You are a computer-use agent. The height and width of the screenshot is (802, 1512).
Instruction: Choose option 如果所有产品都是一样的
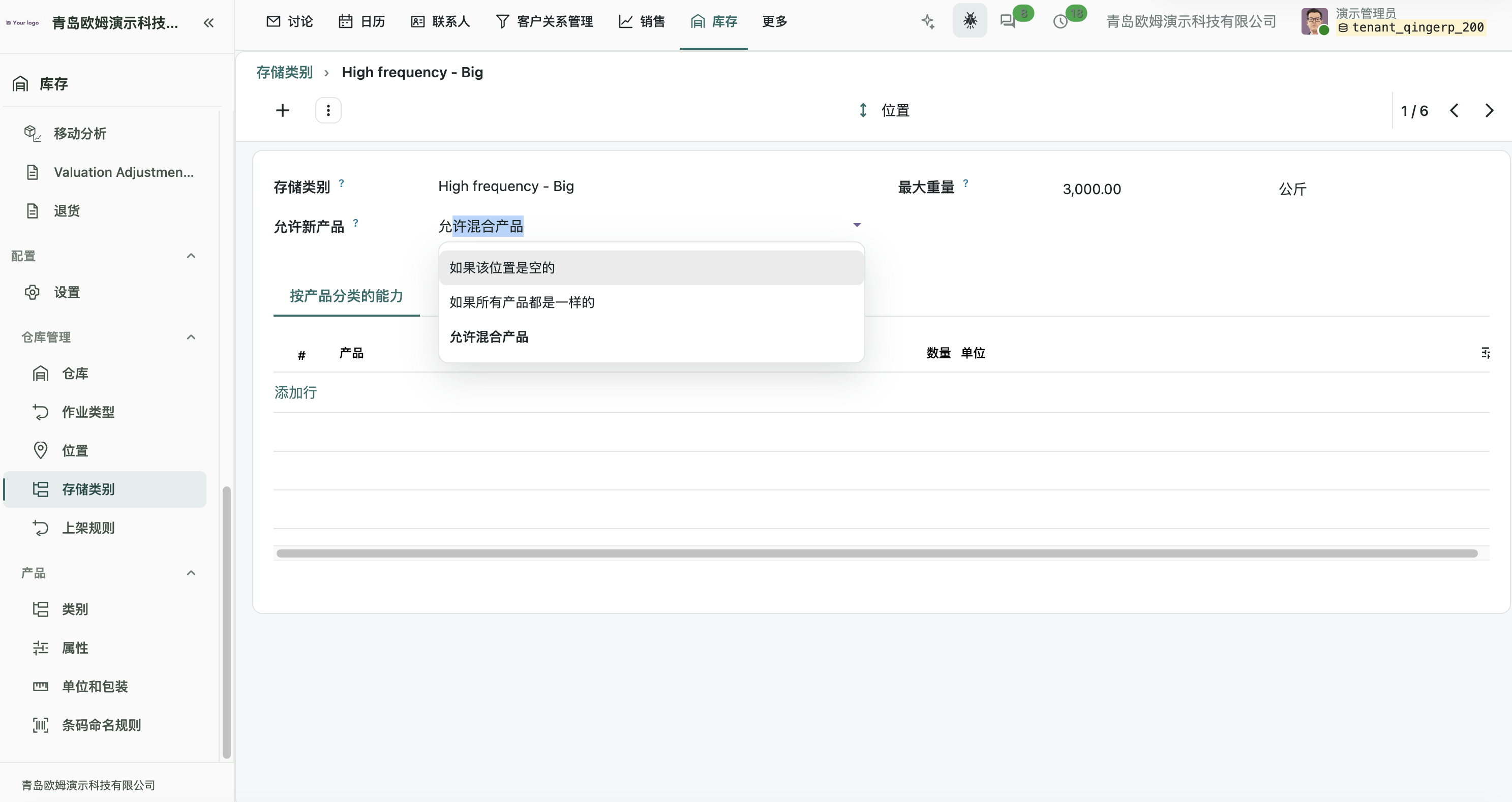click(651, 302)
